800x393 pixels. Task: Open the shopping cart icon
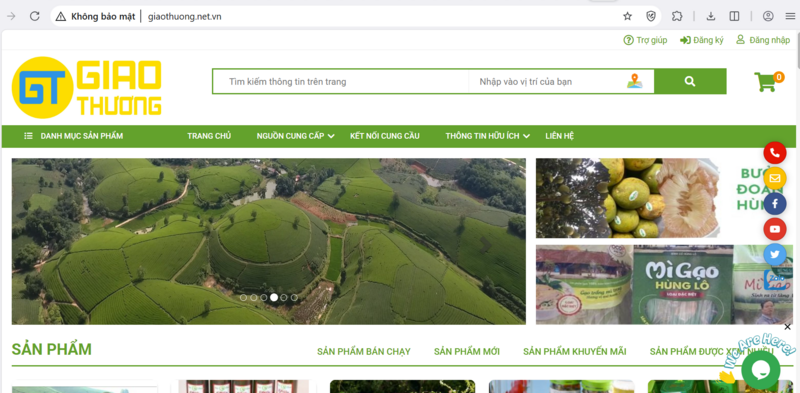point(765,82)
